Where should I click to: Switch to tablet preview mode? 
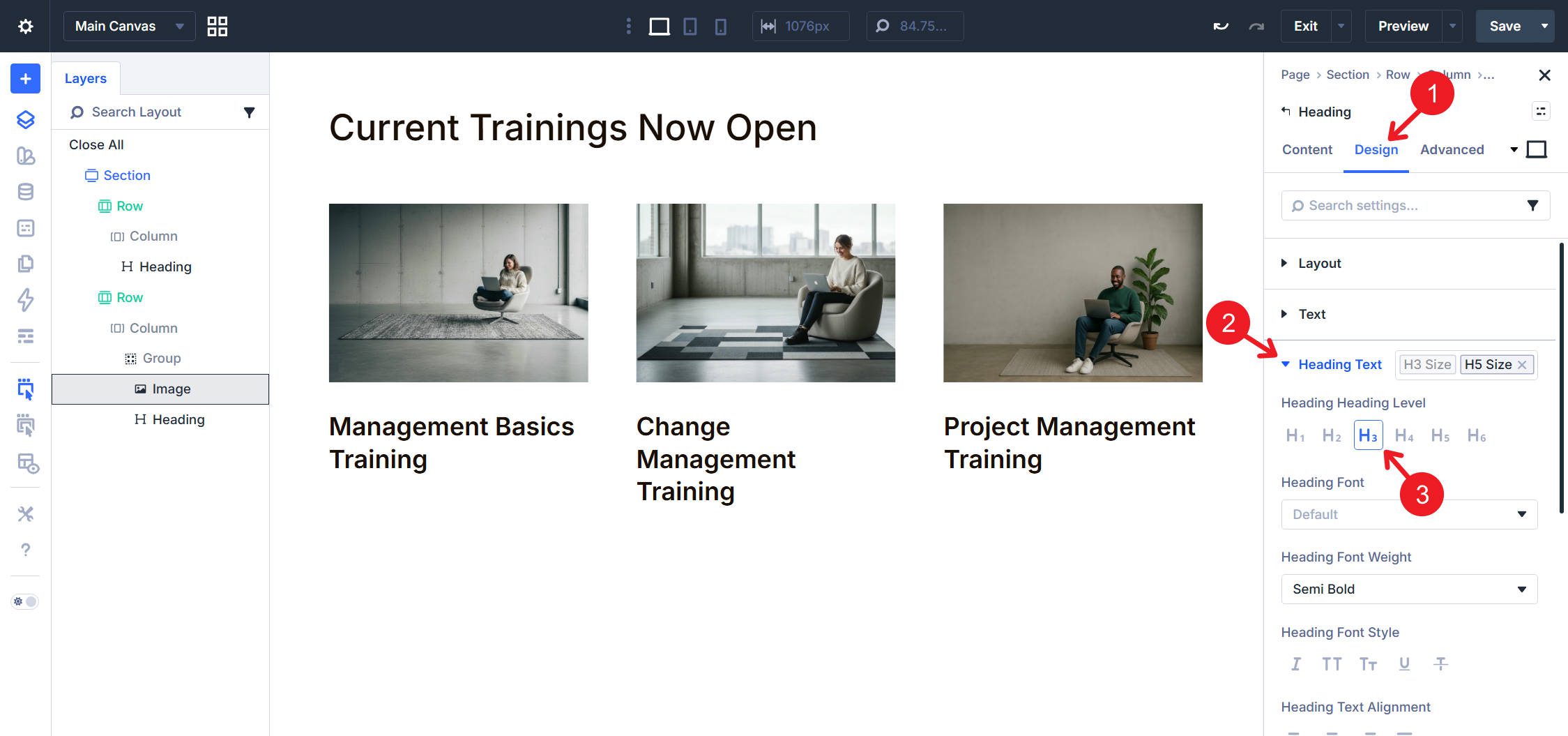click(x=690, y=26)
